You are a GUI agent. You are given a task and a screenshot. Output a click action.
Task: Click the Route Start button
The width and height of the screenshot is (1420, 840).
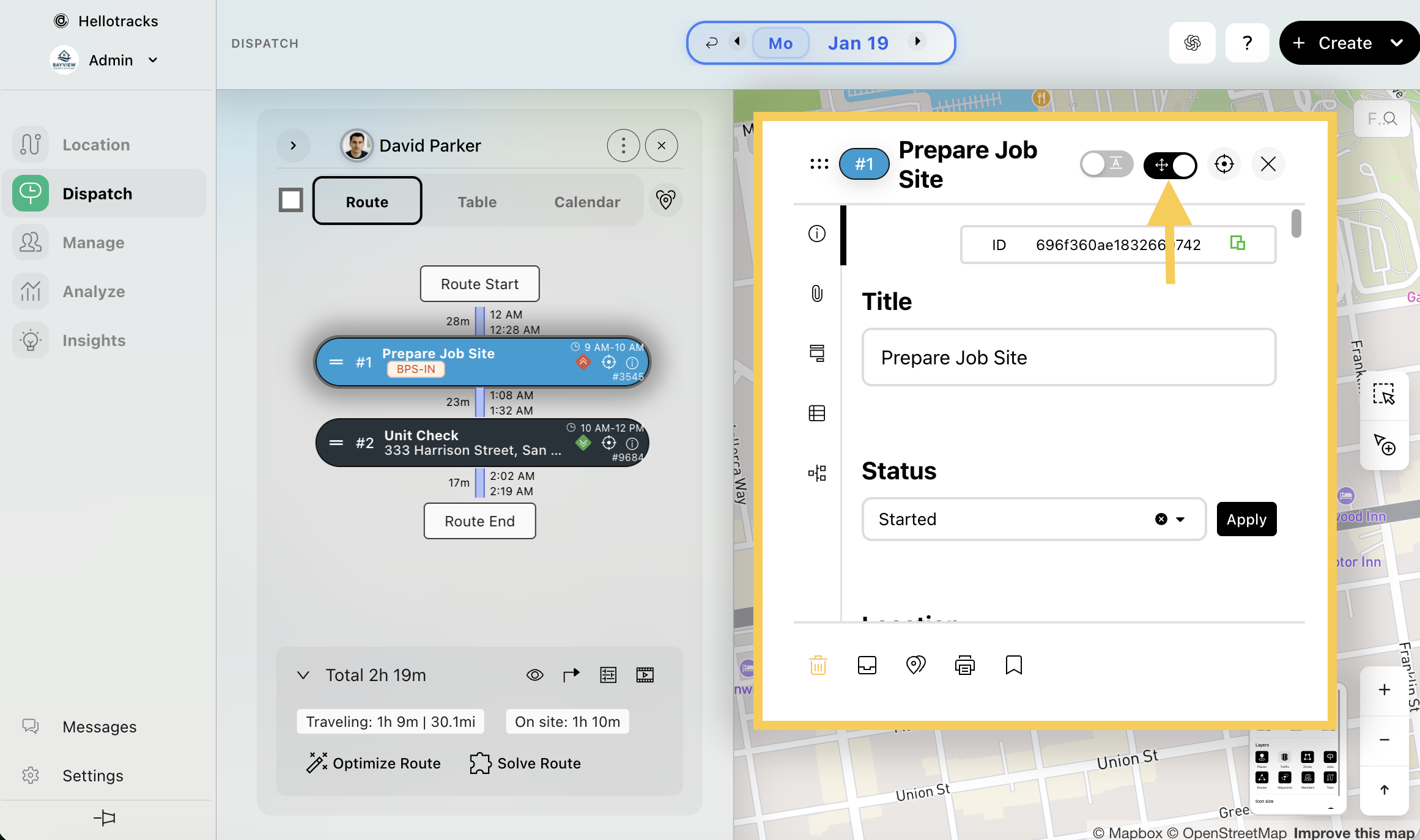pos(479,284)
